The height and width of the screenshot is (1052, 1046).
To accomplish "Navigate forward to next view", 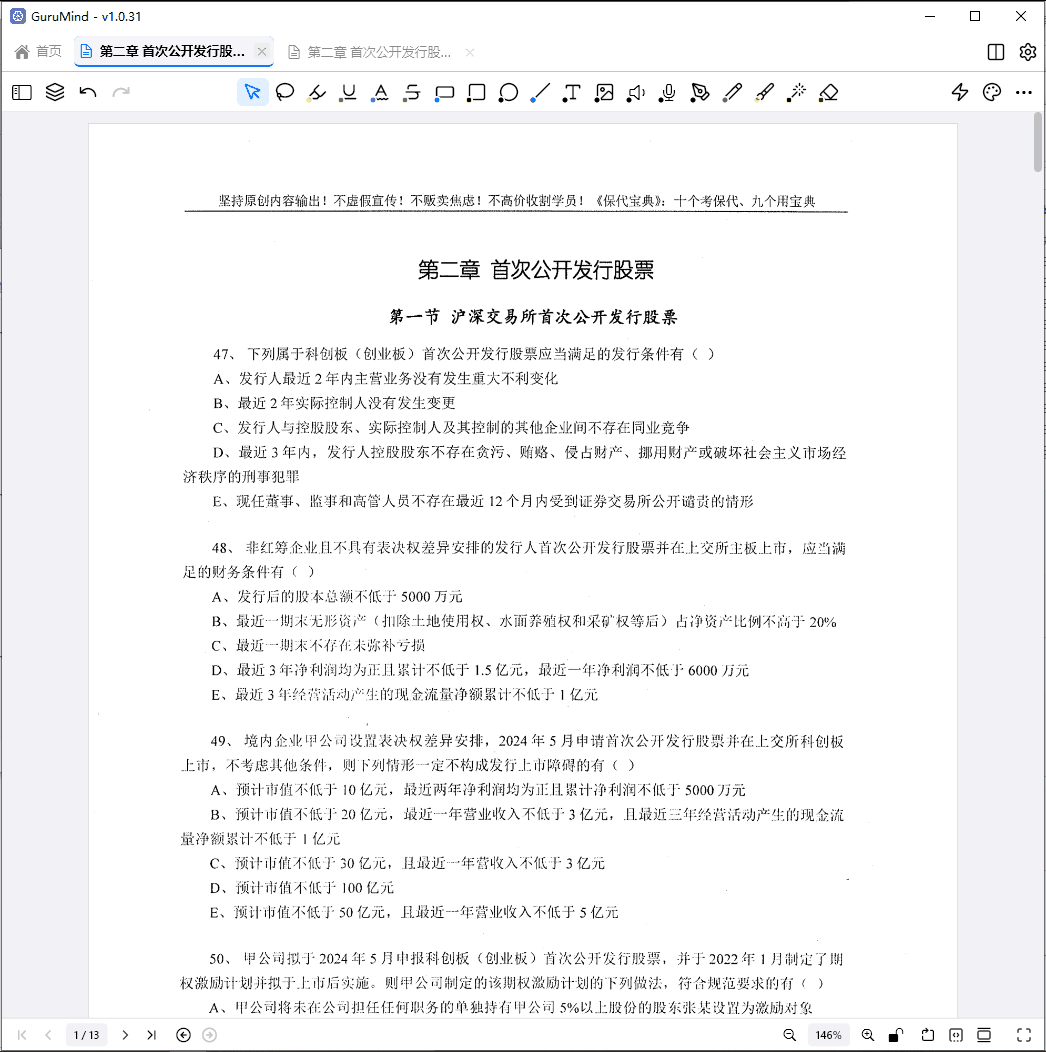I will 209,1035.
